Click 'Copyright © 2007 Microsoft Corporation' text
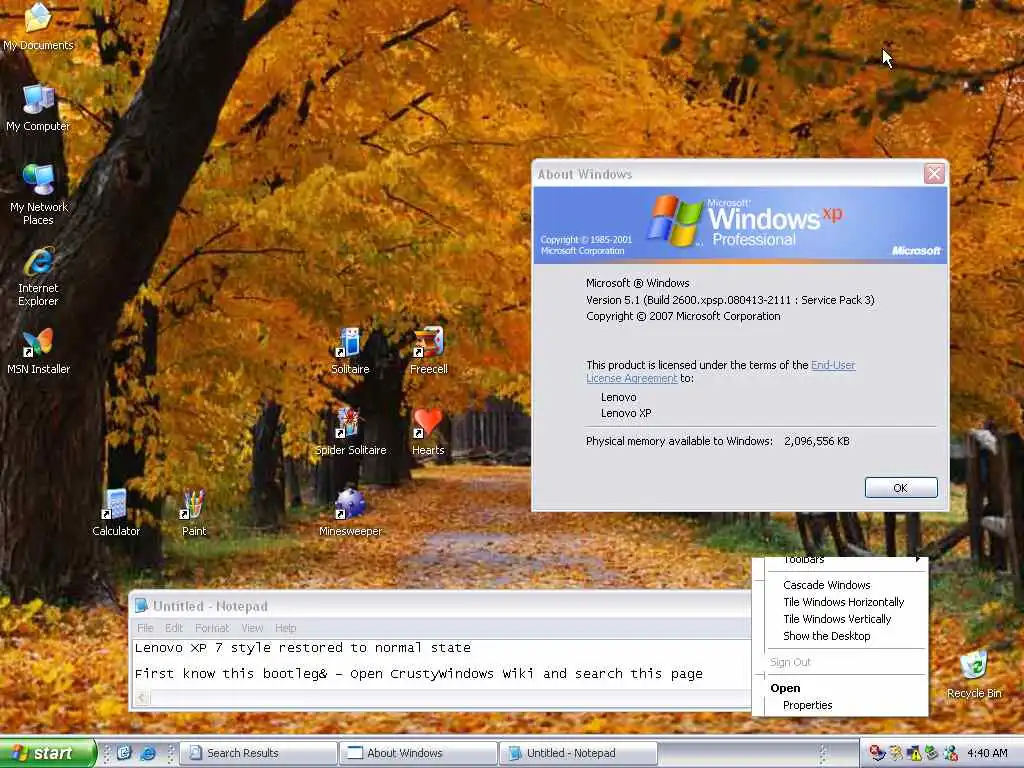Image resolution: width=1024 pixels, height=768 pixels. coord(682,316)
